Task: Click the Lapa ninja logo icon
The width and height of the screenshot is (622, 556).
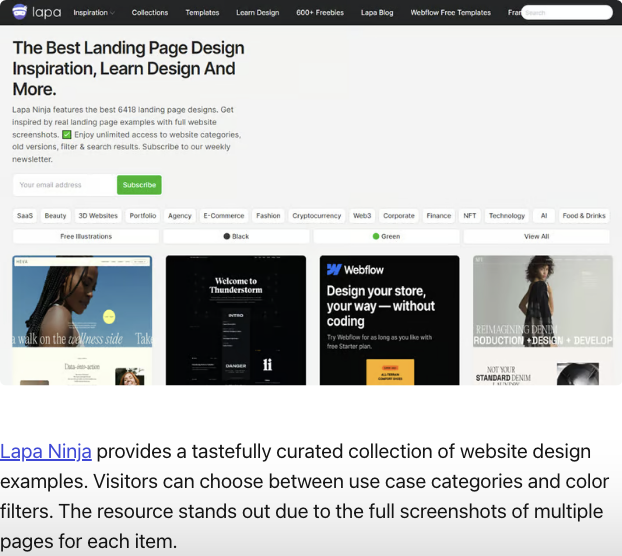Action: tap(19, 12)
